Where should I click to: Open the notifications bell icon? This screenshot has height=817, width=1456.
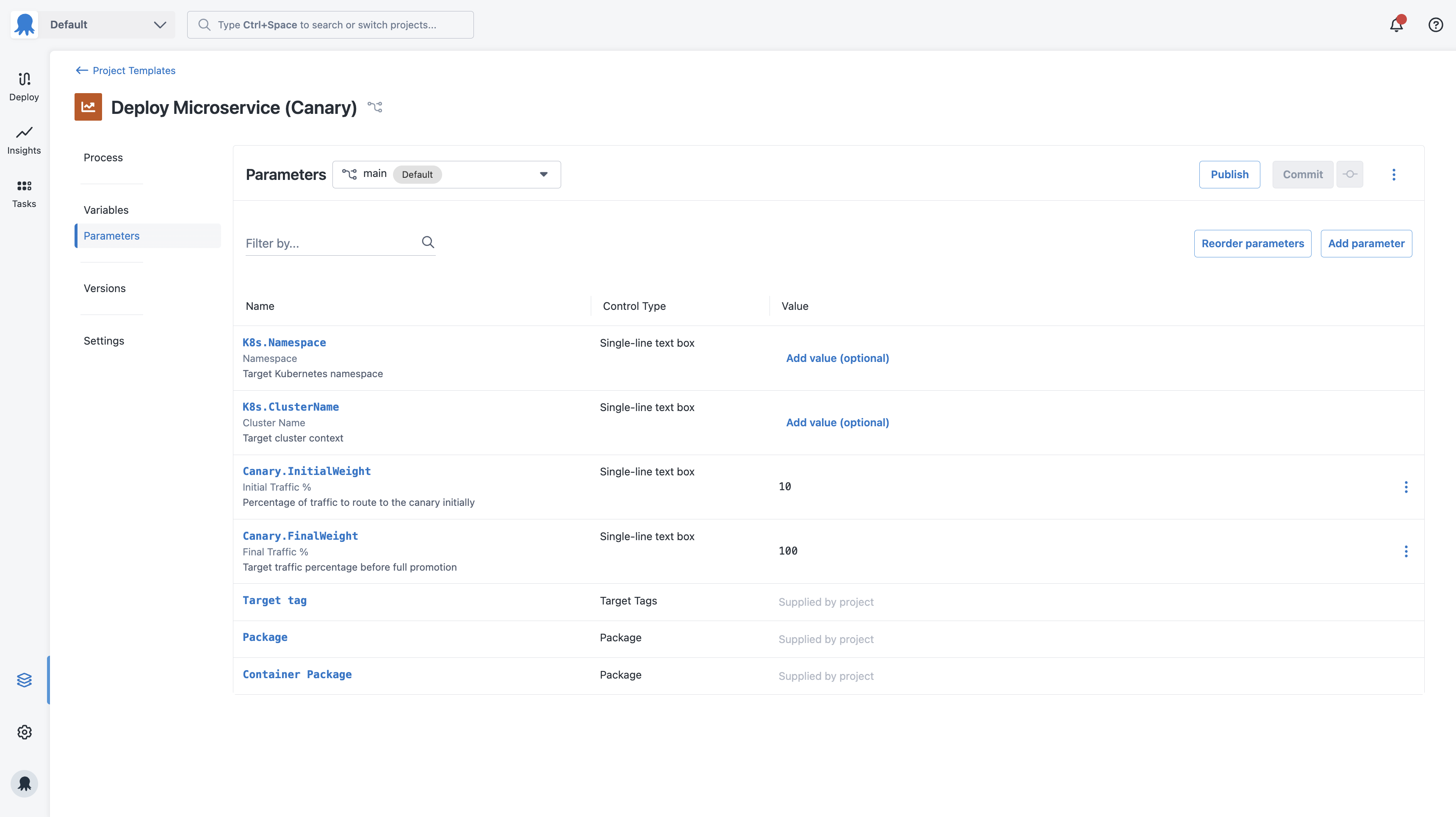click(x=1396, y=25)
